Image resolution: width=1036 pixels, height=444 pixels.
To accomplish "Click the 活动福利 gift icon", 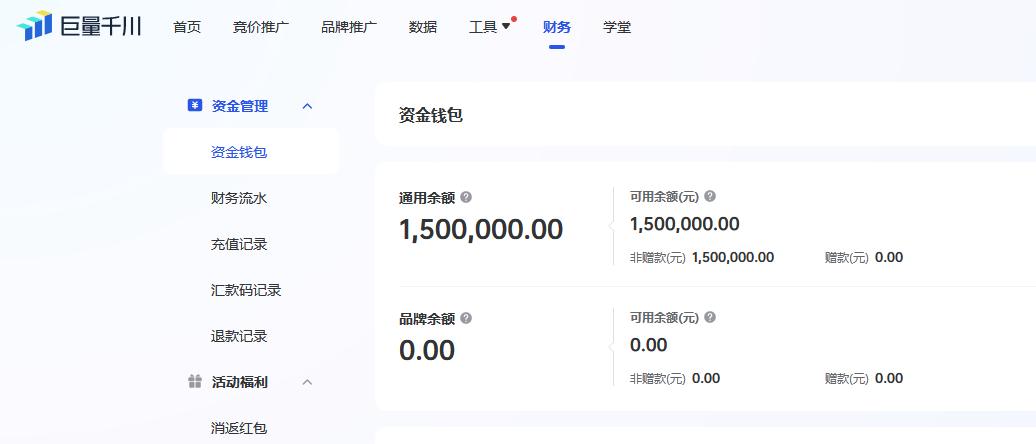I will pos(194,381).
